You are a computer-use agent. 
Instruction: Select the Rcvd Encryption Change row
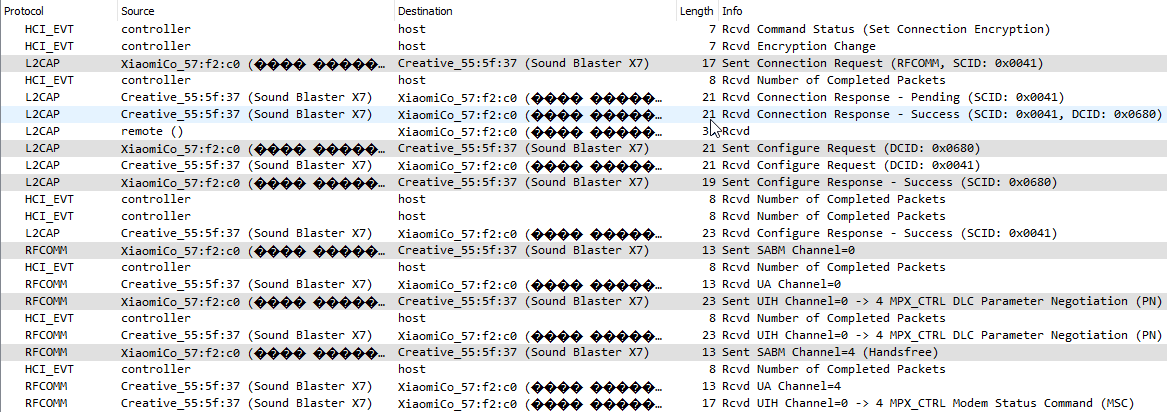pyautogui.click(x=584, y=46)
